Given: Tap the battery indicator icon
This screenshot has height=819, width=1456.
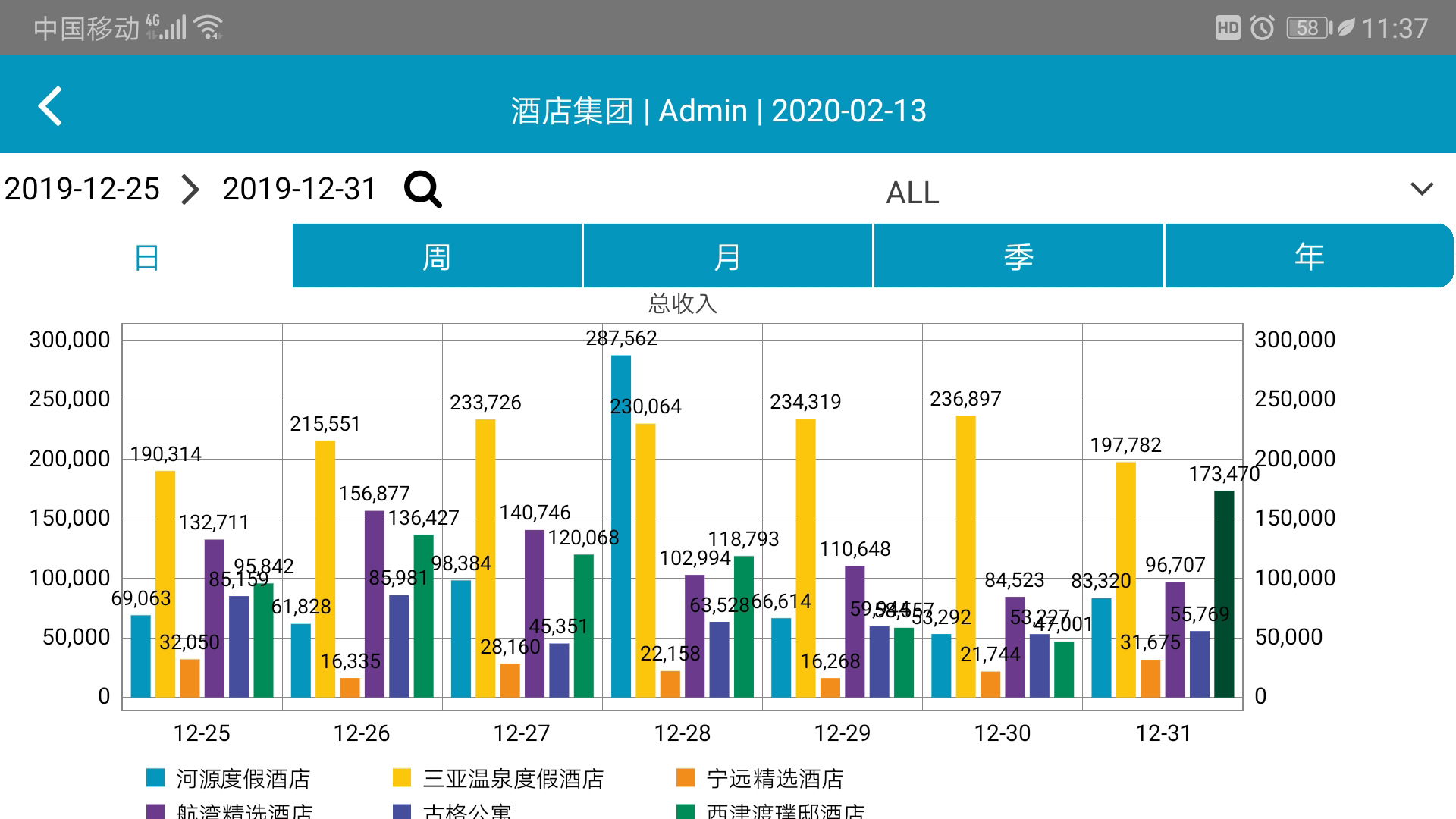Looking at the screenshot, I should pos(1309,28).
